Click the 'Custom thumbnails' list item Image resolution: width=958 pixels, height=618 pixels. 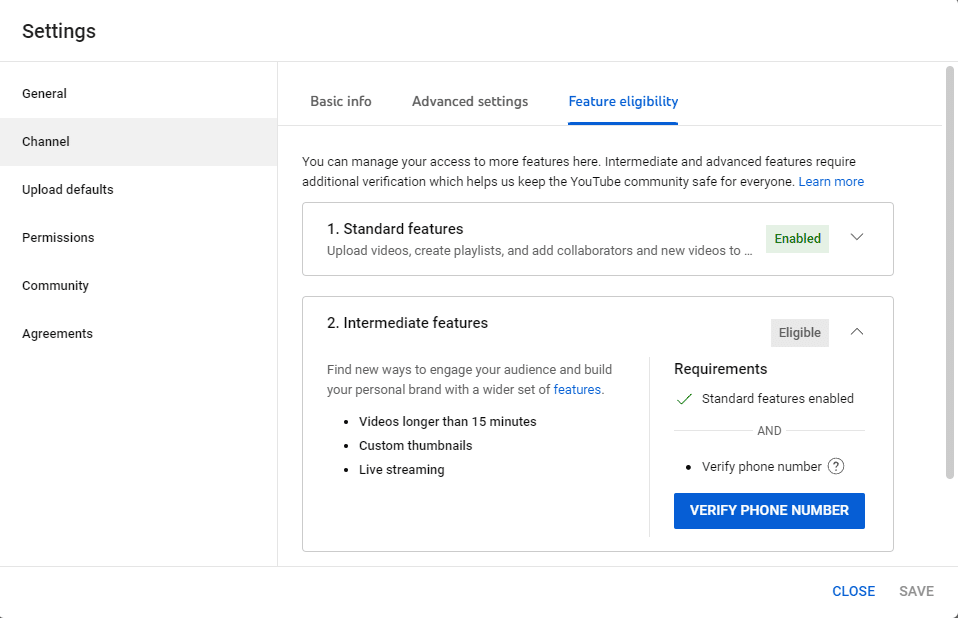[415, 446]
